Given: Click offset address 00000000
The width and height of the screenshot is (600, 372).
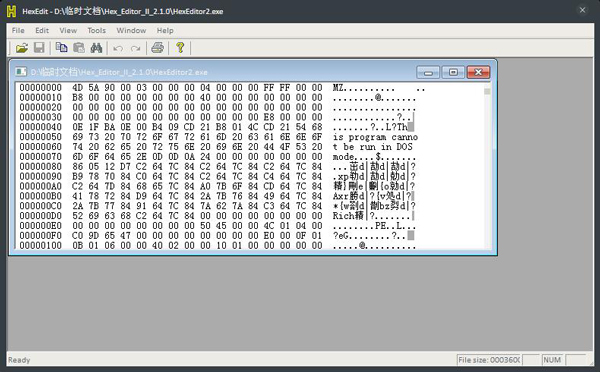Looking at the screenshot, I should pyautogui.click(x=41, y=88).
